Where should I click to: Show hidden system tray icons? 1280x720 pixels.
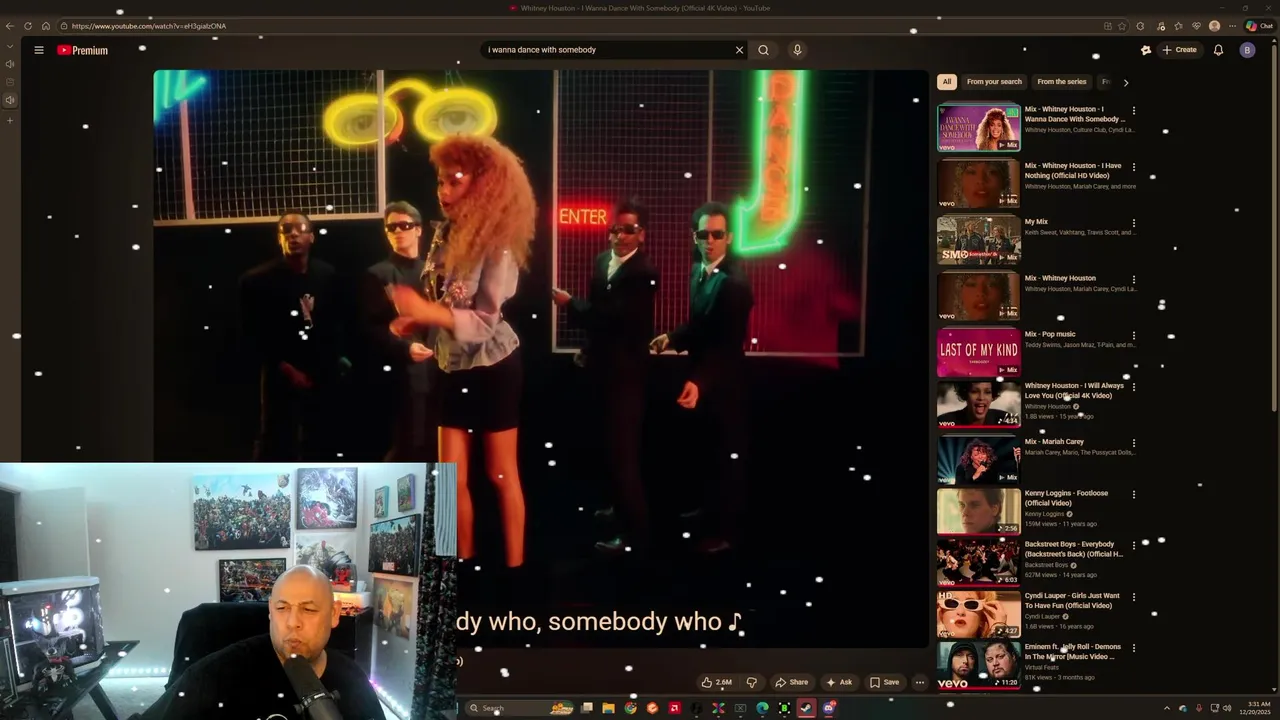pos(1166,708)
